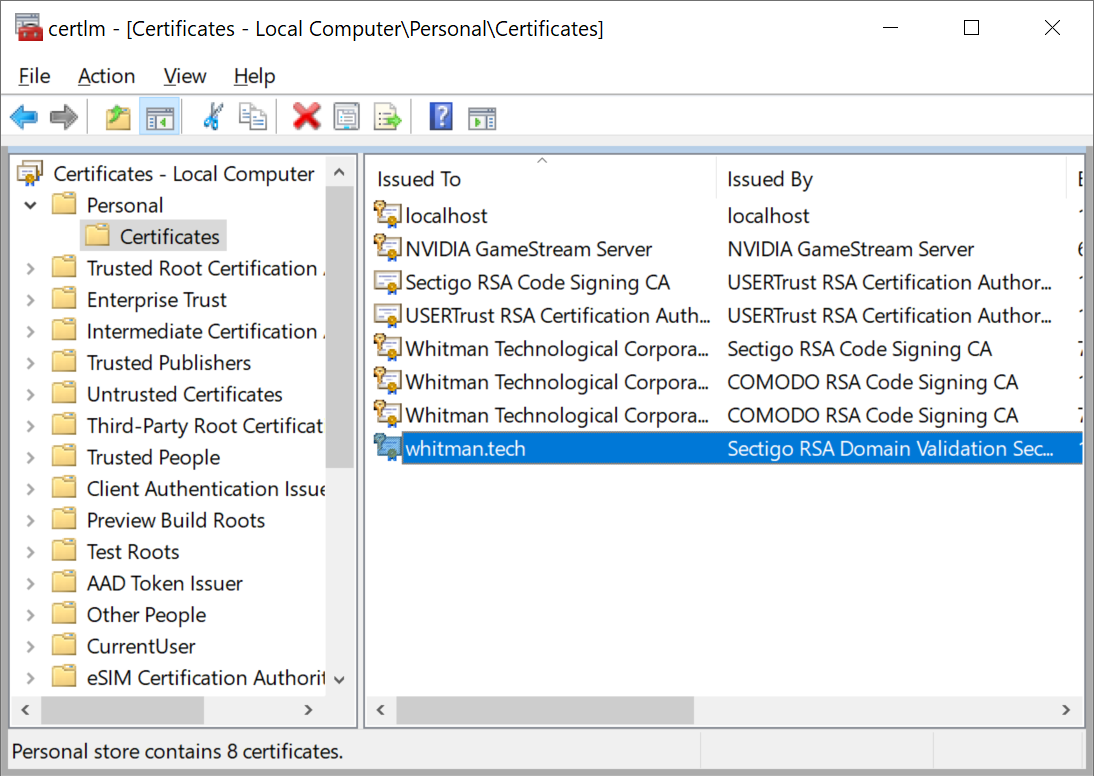
Task: Click tree pane scroll down arrow
Action: 339,680
